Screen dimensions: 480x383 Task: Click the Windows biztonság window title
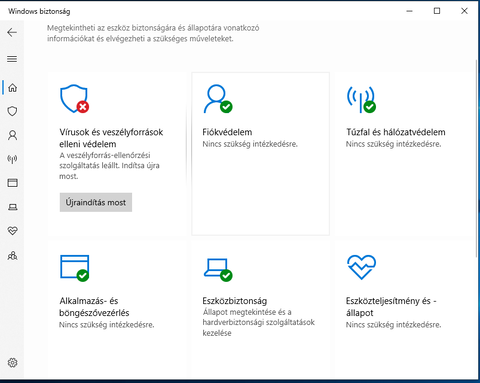pyautogui.click(x=39, y=11)
